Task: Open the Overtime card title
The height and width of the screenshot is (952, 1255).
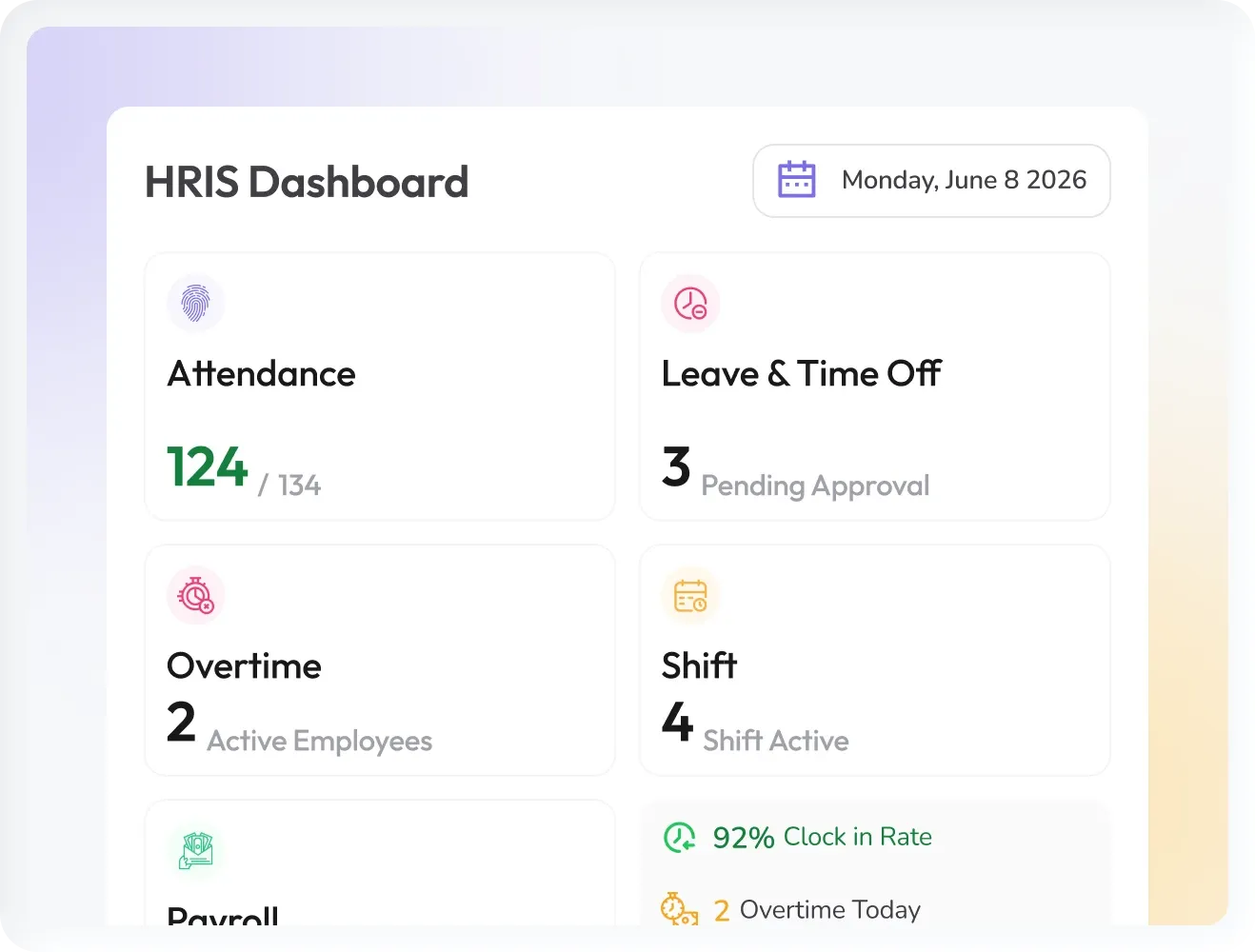Action: click(244, 666)
